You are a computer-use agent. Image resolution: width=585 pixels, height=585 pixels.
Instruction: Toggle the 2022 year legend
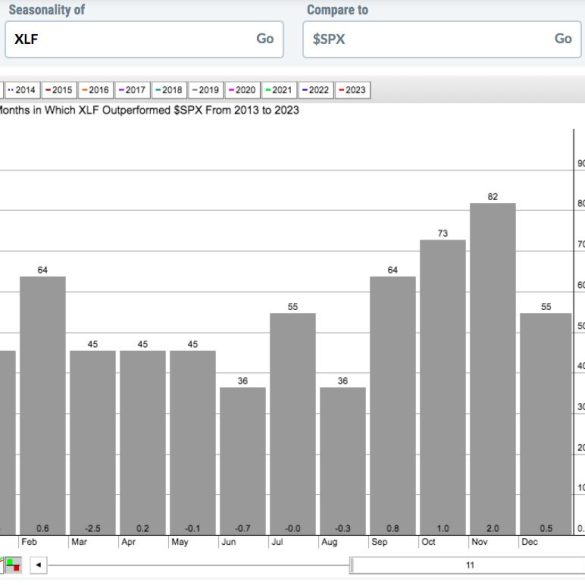pos(316,90)
